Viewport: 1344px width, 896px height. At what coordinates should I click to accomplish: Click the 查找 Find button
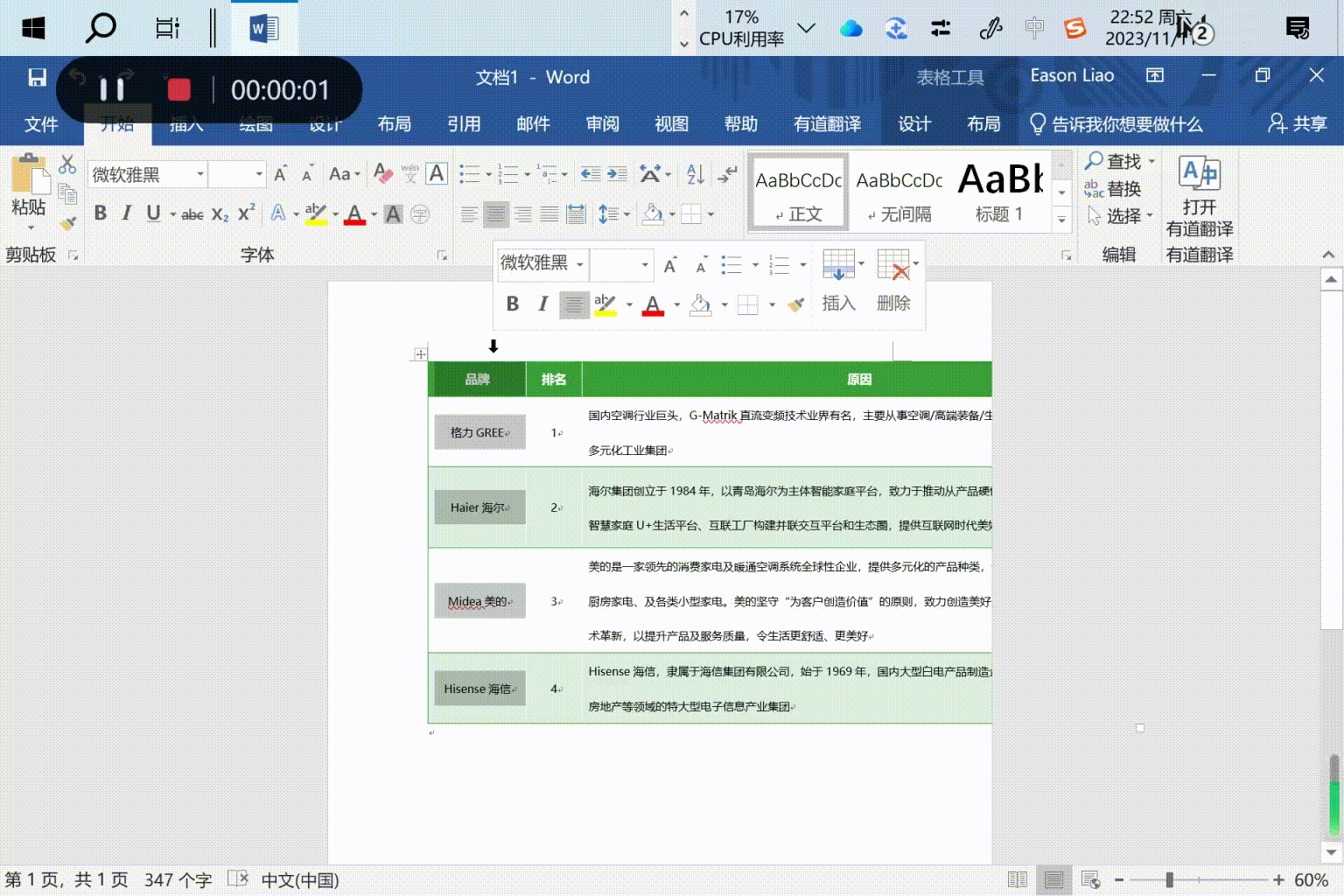pos(1120,162)
